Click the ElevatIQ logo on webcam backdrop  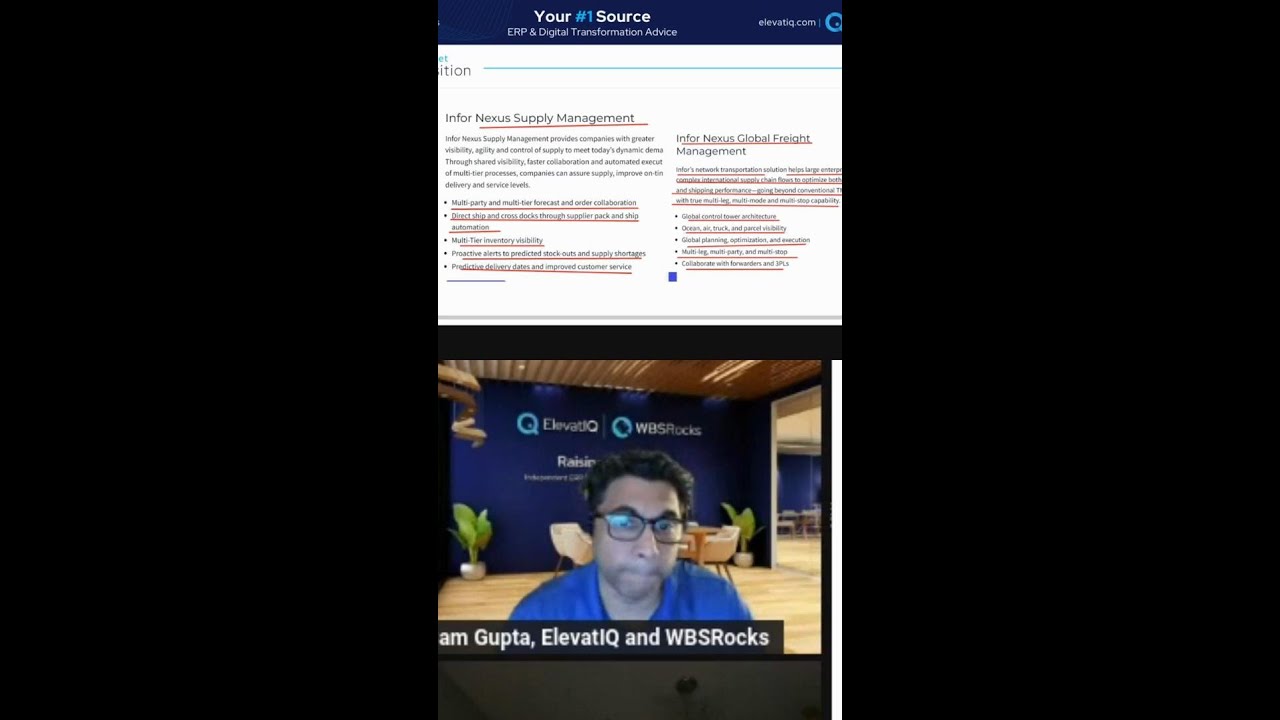point(558,425)
